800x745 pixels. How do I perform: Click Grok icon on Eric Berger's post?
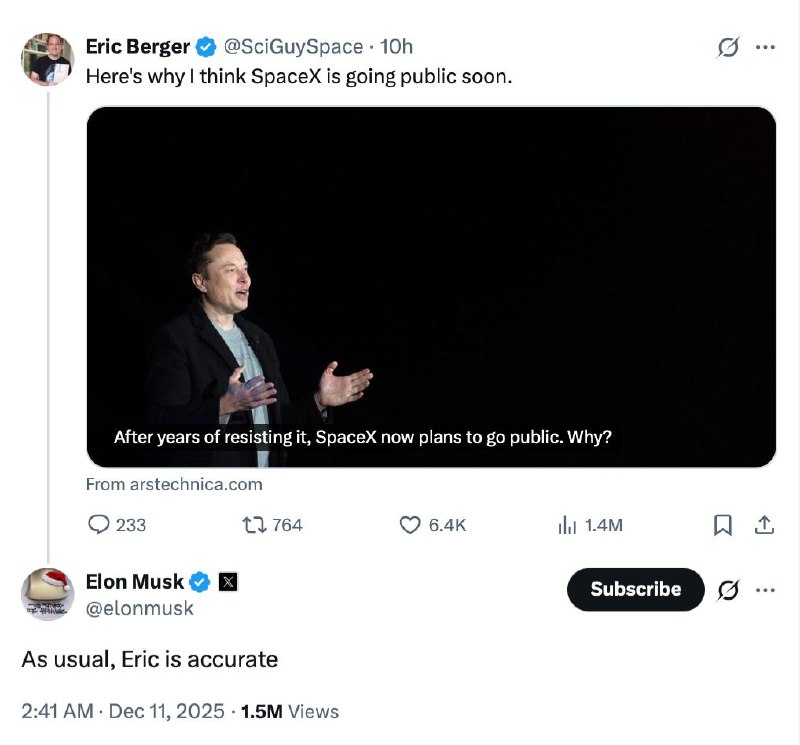tap(729, 47)
